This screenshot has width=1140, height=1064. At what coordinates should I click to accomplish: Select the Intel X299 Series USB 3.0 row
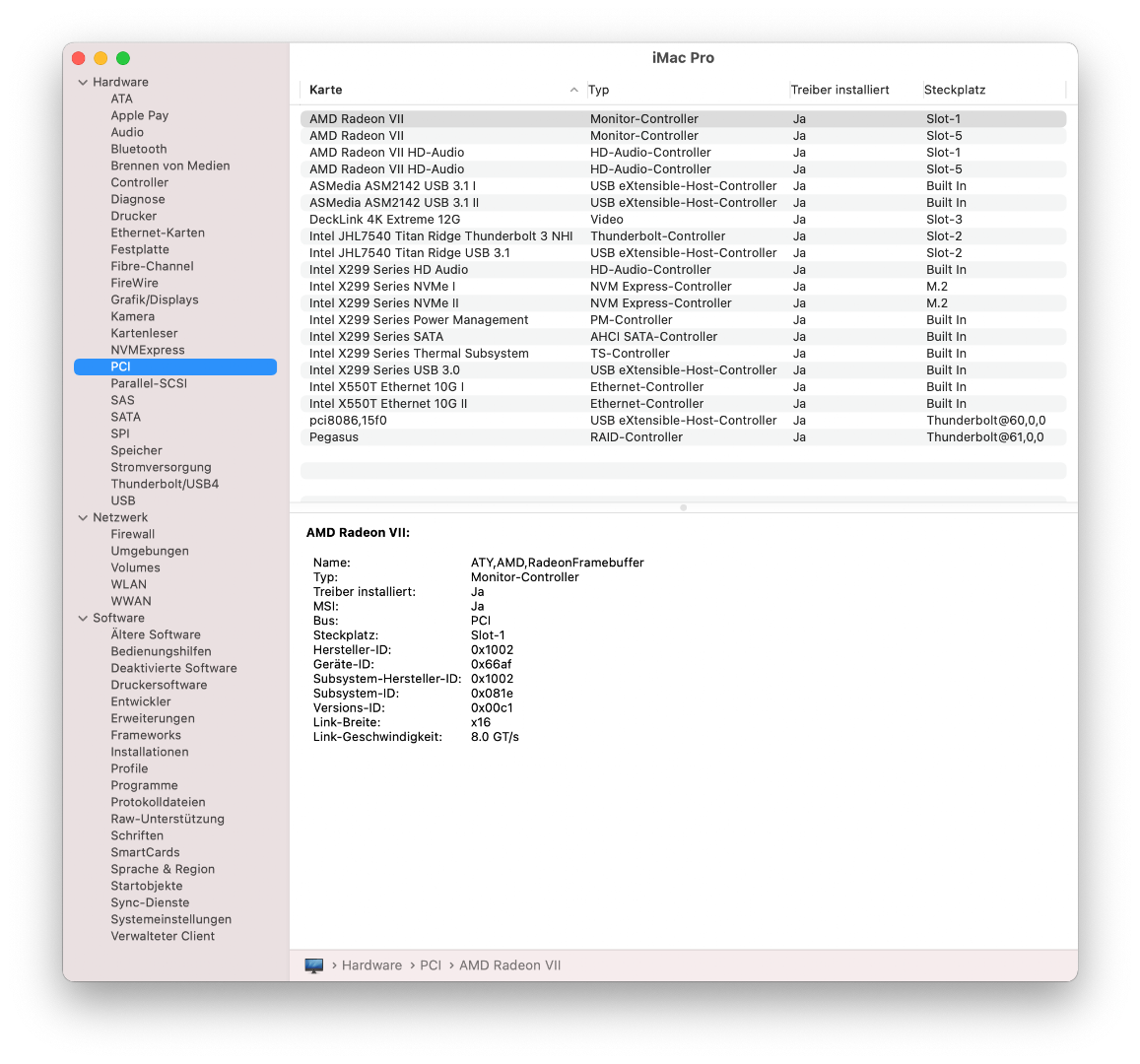click(x=683, y=369)
